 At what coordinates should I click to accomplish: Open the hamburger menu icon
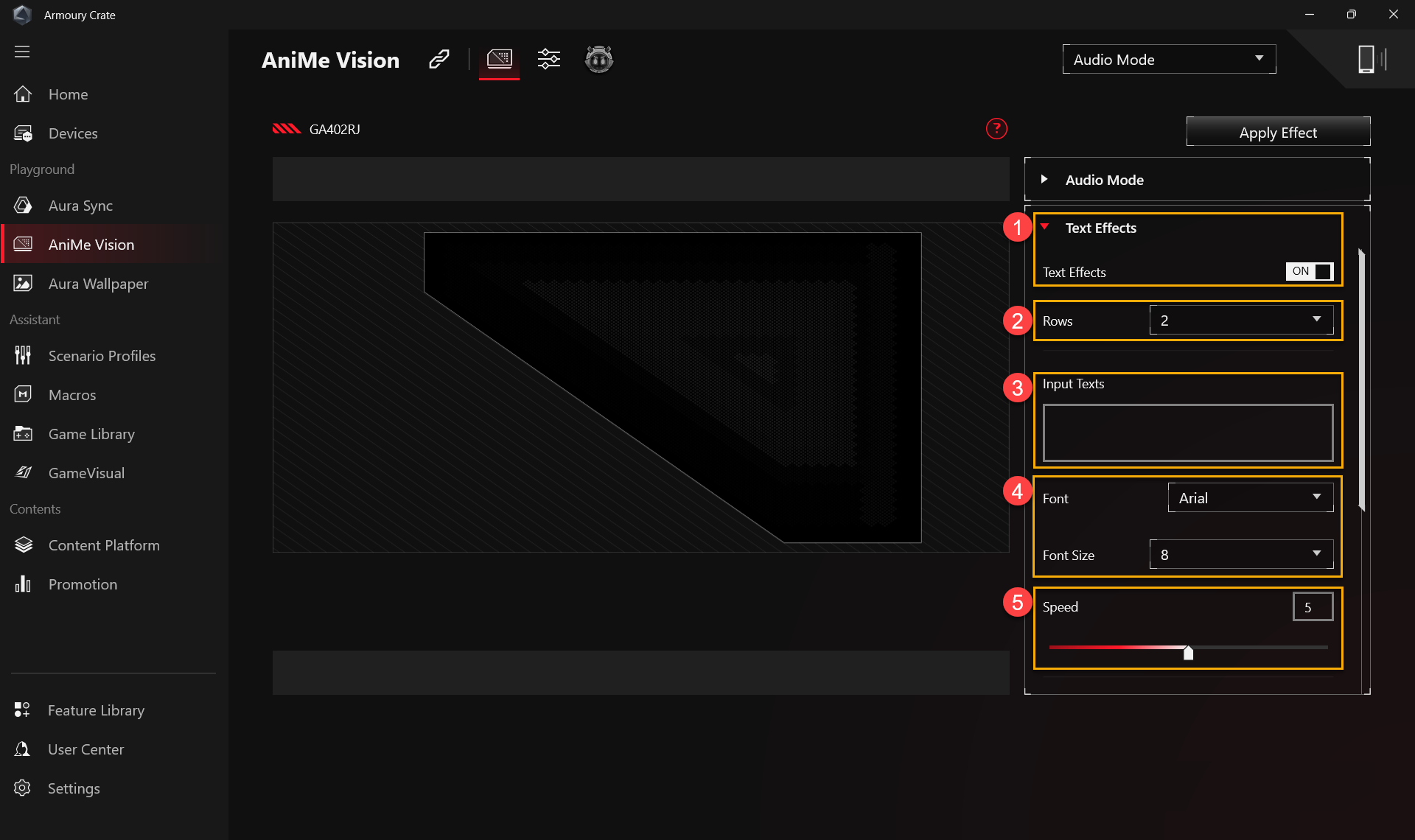point(22,52)
